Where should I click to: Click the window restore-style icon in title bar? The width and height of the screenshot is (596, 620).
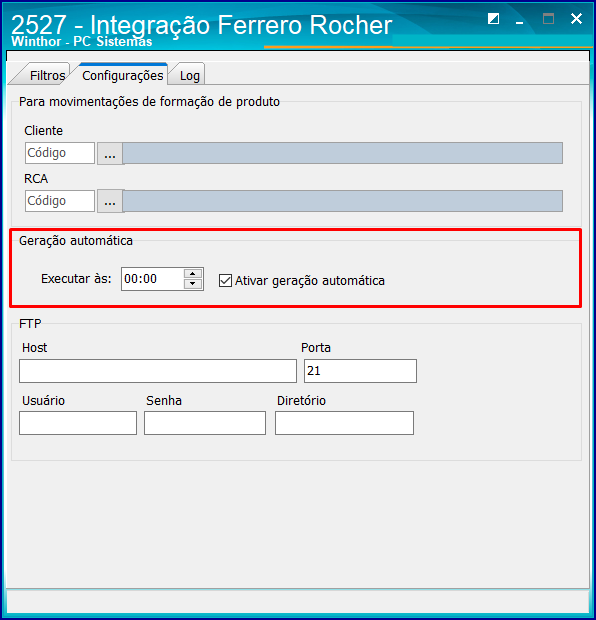point(493,19)
